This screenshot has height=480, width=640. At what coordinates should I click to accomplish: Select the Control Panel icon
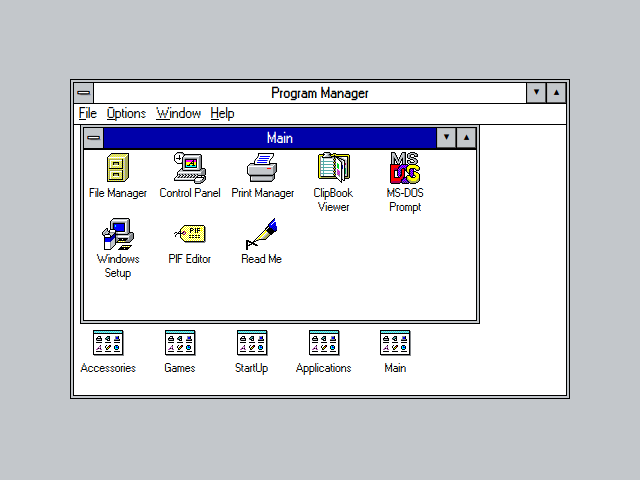pyautogui.click(x=190, y=168)
